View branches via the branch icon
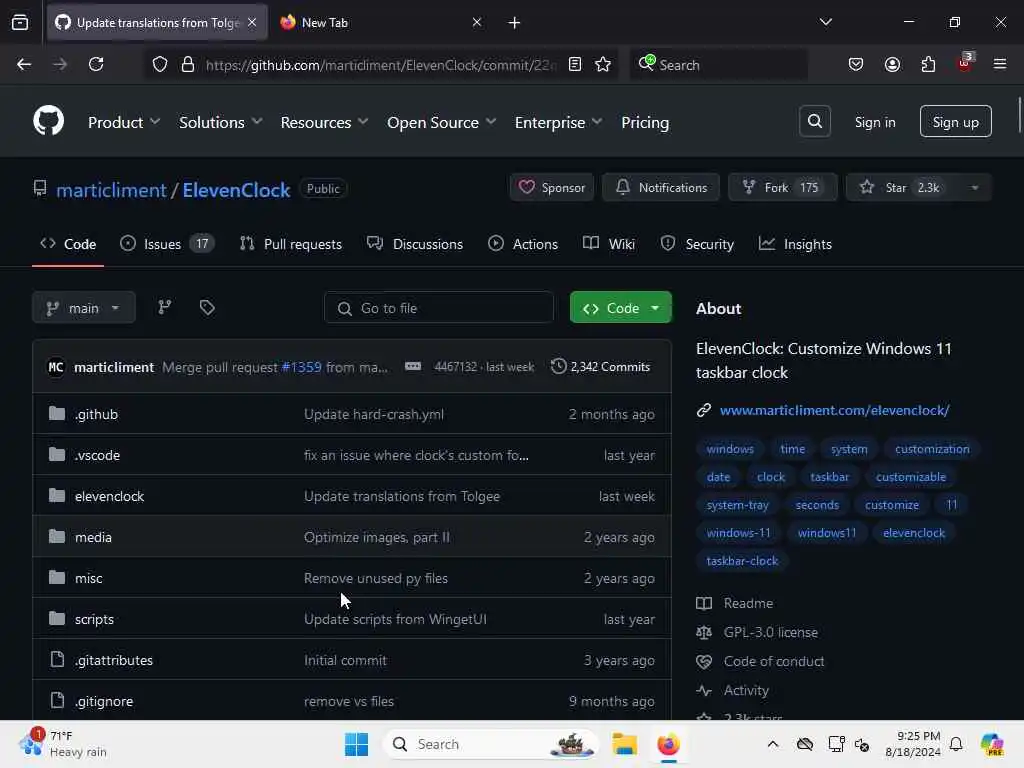 tap(165, 307)
